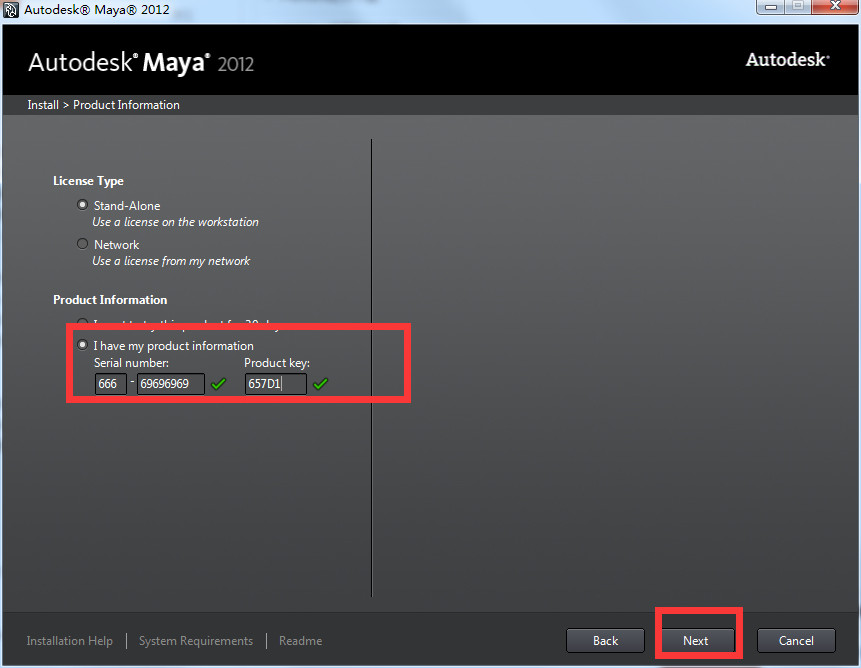Cancel the Maya installation
The height and width of the screenshot is (668, 861).
click(796, 641)
